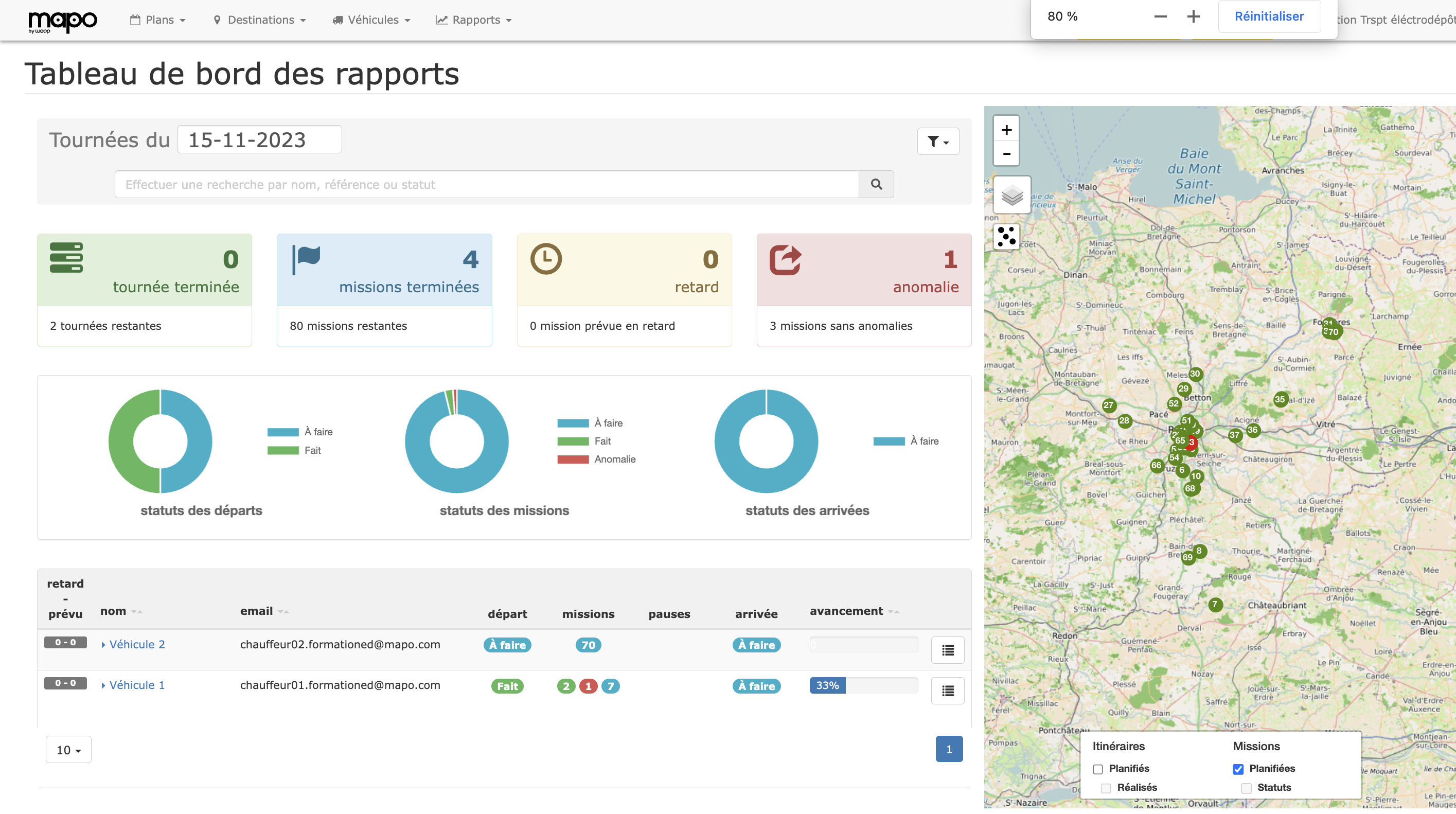This screenshot has height=814, width=1456.
Task: Expand the Véhicule 1 row chevron
Action: click(103, 685)
